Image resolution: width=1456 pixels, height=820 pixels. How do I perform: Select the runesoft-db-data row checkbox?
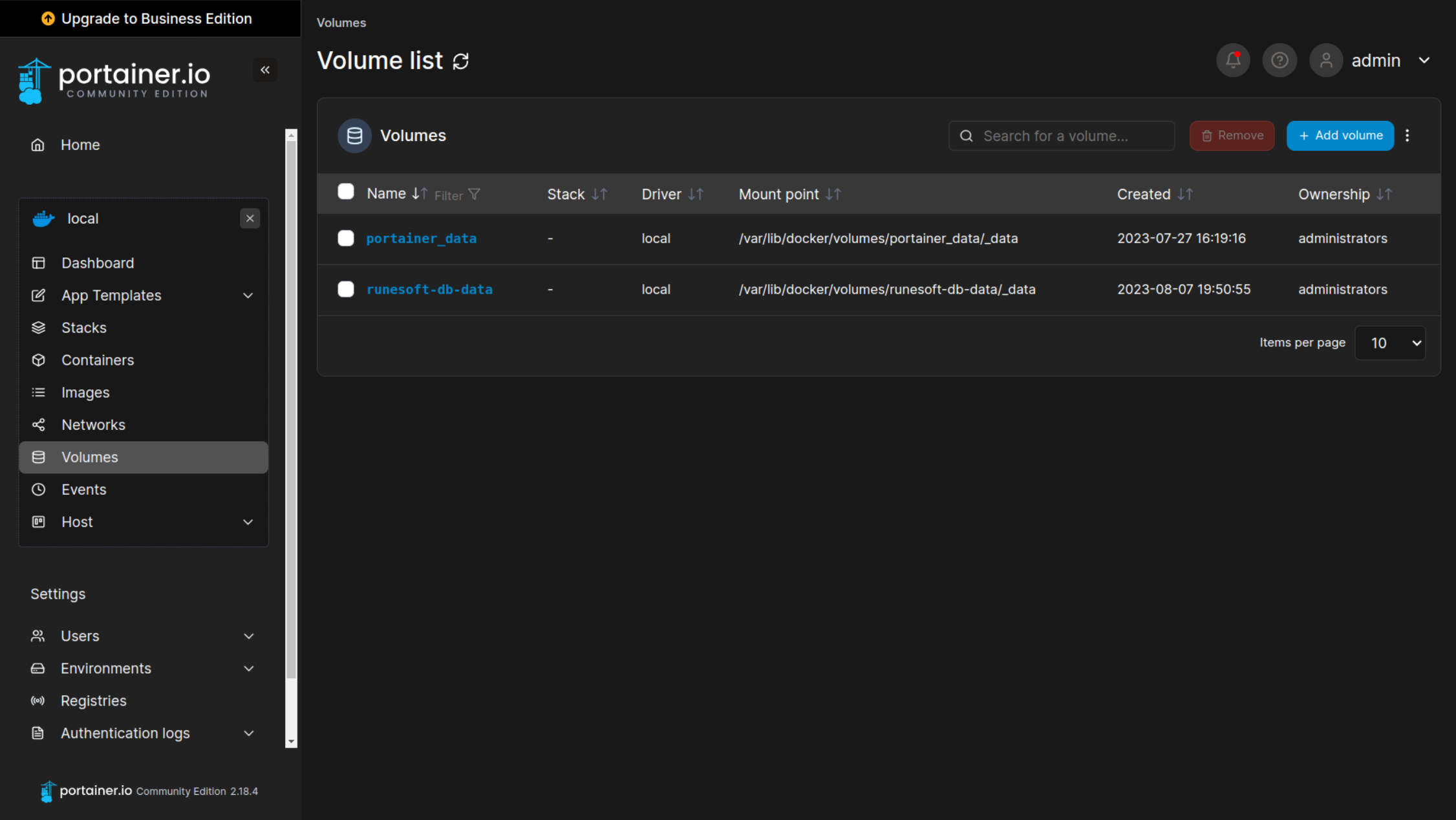(346, 289)
